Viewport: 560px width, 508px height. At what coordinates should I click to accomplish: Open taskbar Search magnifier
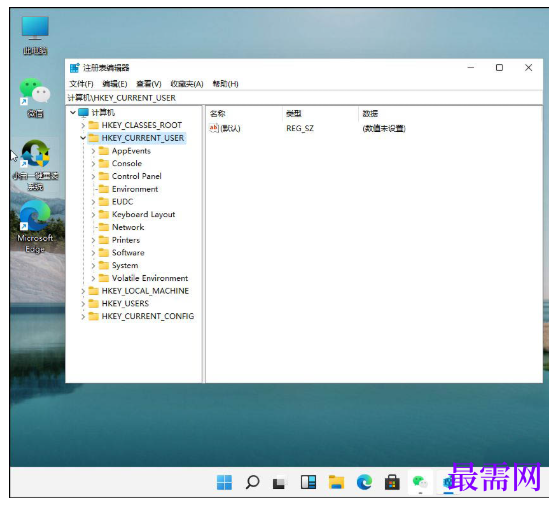tap(252, 482)
